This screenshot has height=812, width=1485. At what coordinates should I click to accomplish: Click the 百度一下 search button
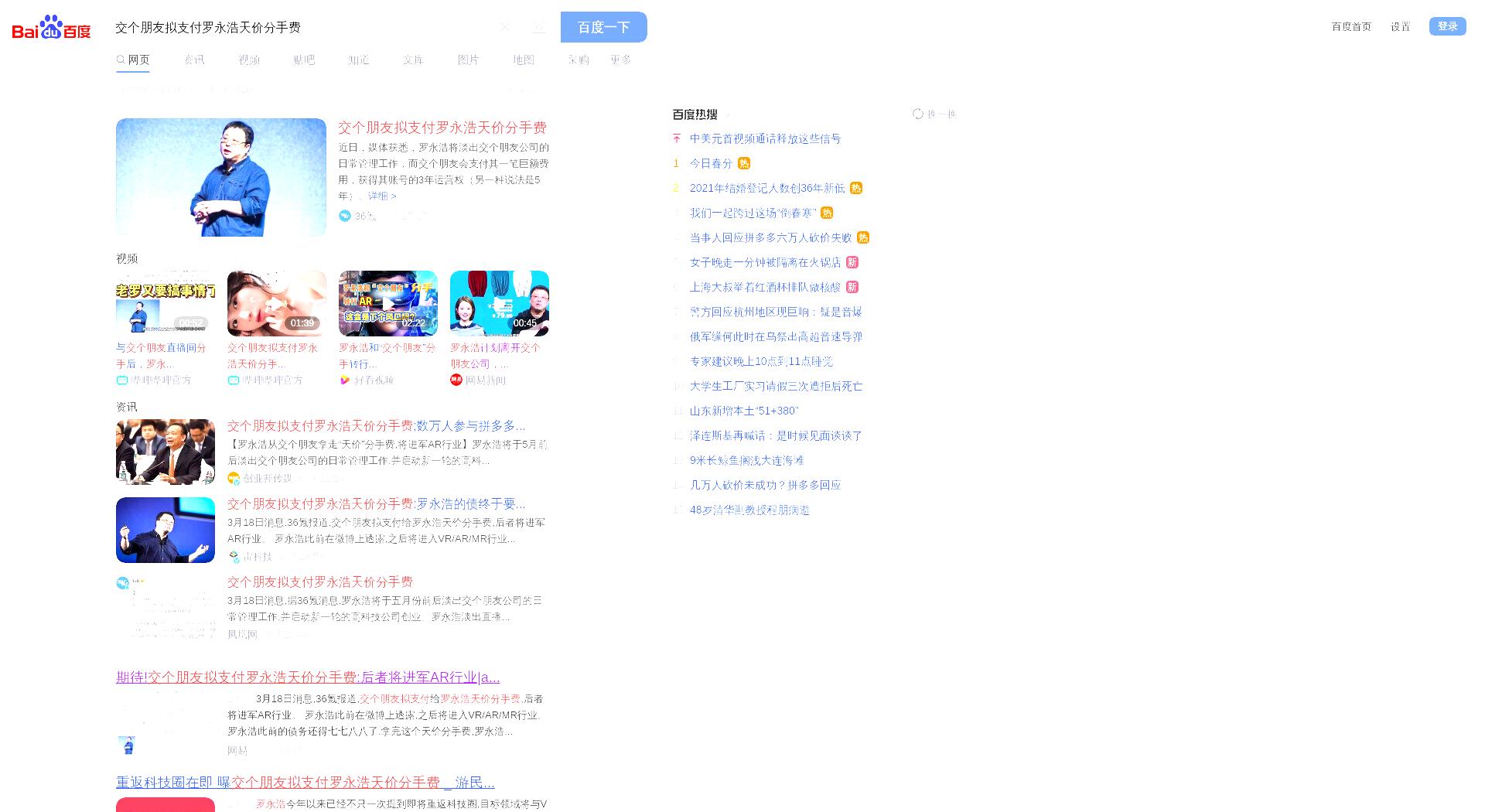point(604,27)
